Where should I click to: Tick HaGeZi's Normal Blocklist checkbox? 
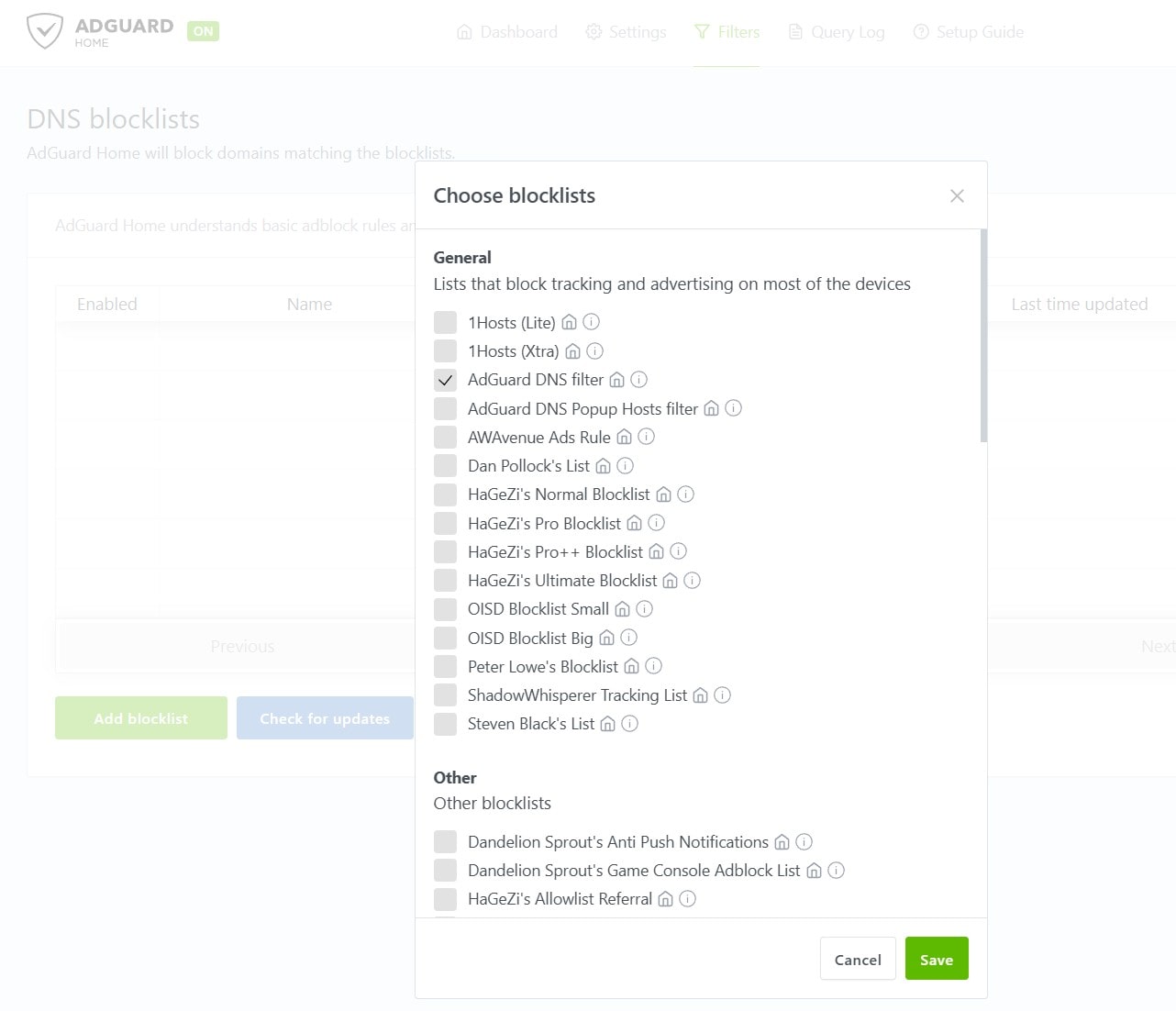(x=445, y=494)
